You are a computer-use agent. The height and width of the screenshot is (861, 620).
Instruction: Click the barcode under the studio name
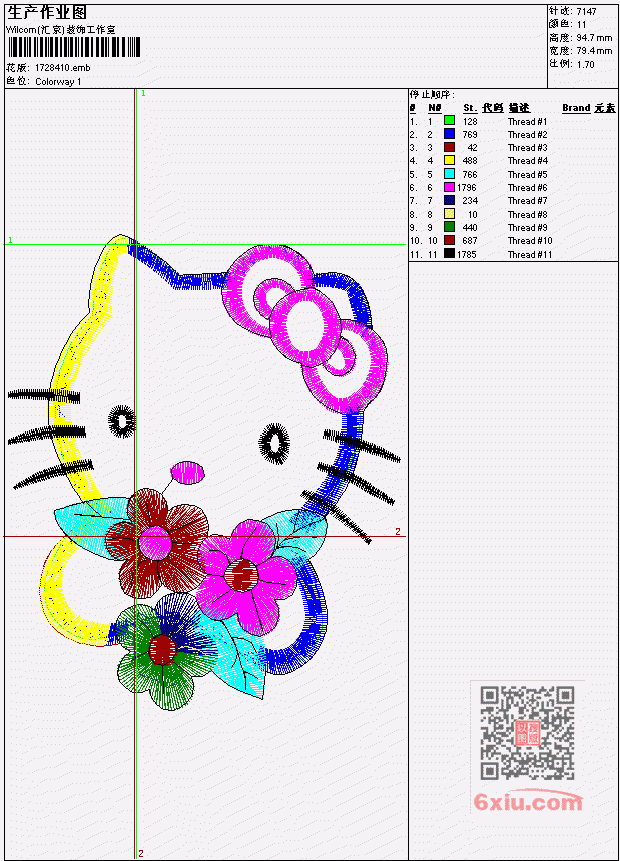click(x=74, y=48)
